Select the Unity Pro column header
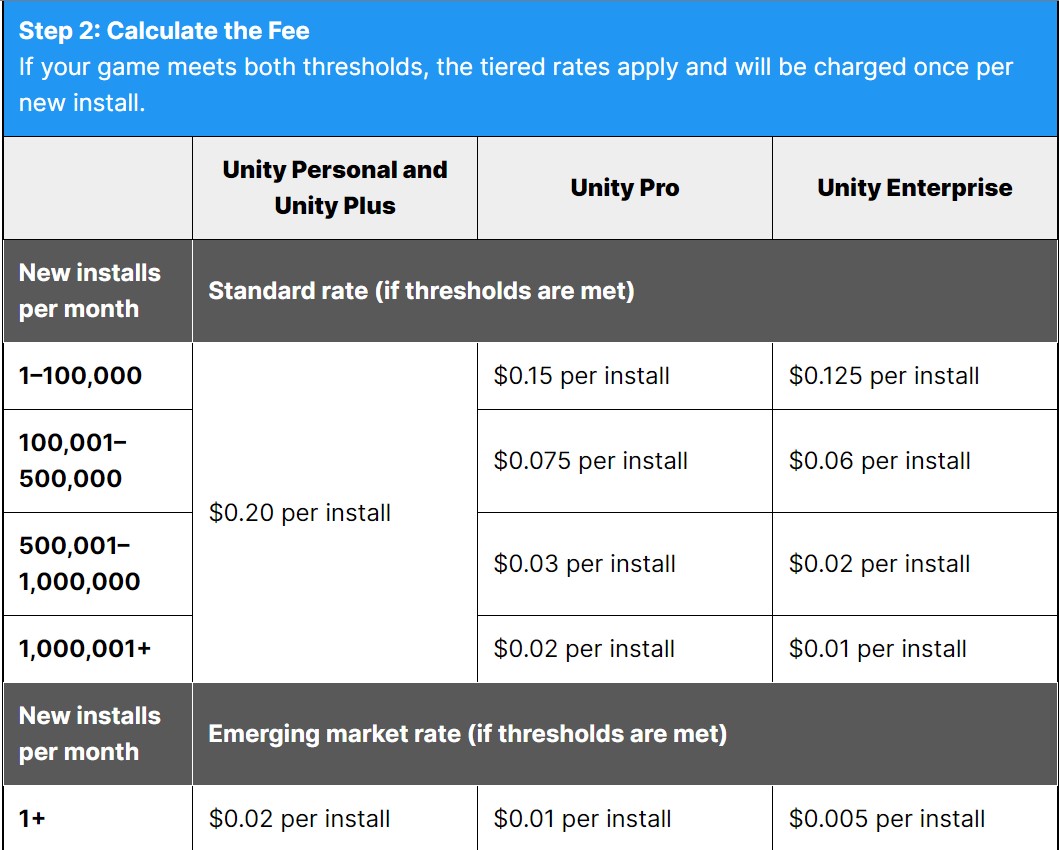This screenshot has width=1059, height=850. coord(625,188)
